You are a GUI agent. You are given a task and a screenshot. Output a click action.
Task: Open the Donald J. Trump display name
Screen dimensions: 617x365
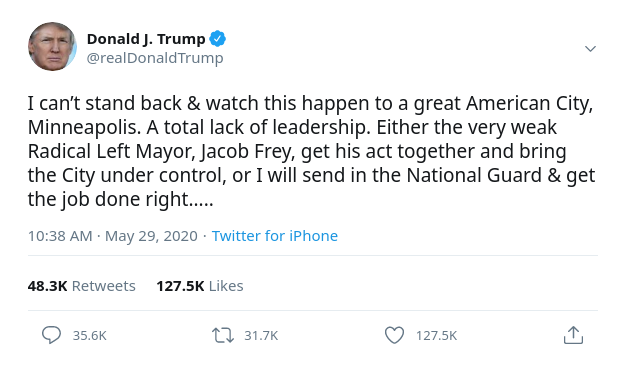[x=146, y=39]
